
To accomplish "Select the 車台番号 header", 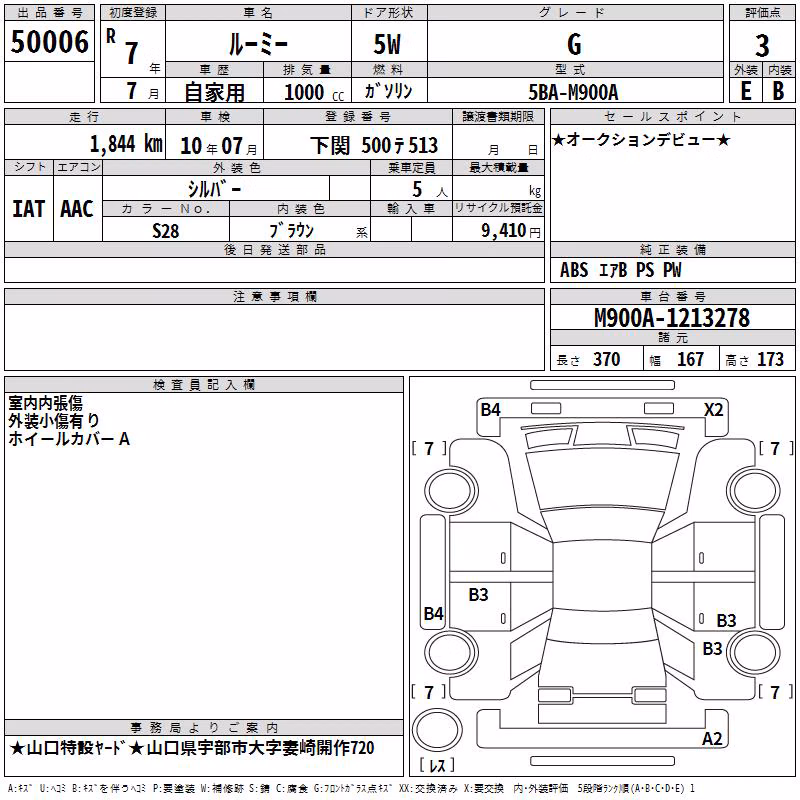I will tap(672, 296).
